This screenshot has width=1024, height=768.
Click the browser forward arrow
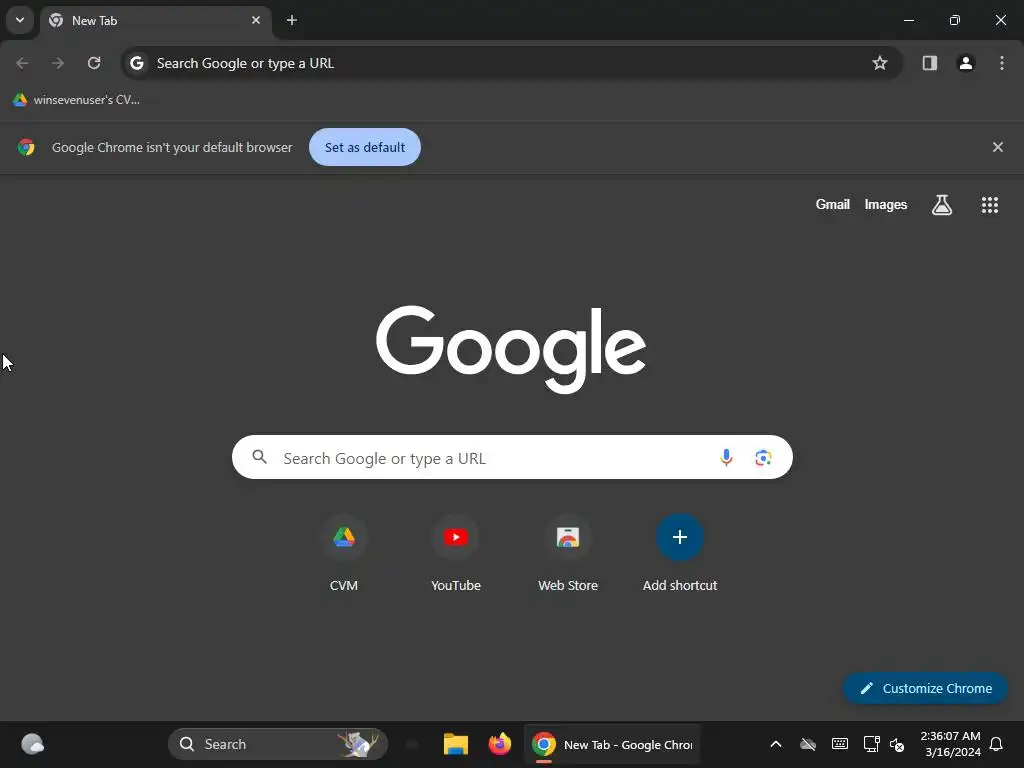(58, 63)
